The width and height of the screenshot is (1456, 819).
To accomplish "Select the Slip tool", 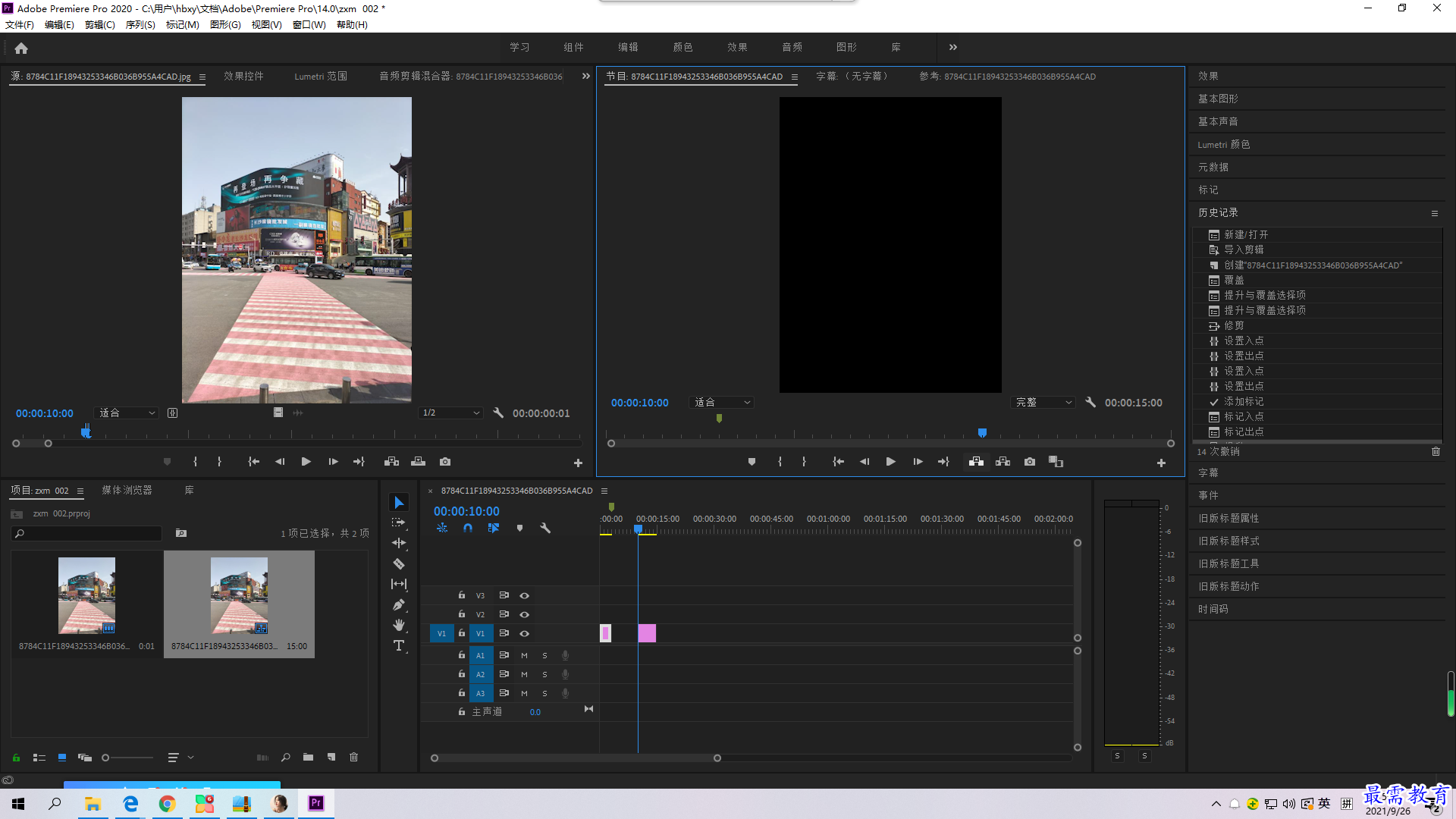I will point(399,584).
